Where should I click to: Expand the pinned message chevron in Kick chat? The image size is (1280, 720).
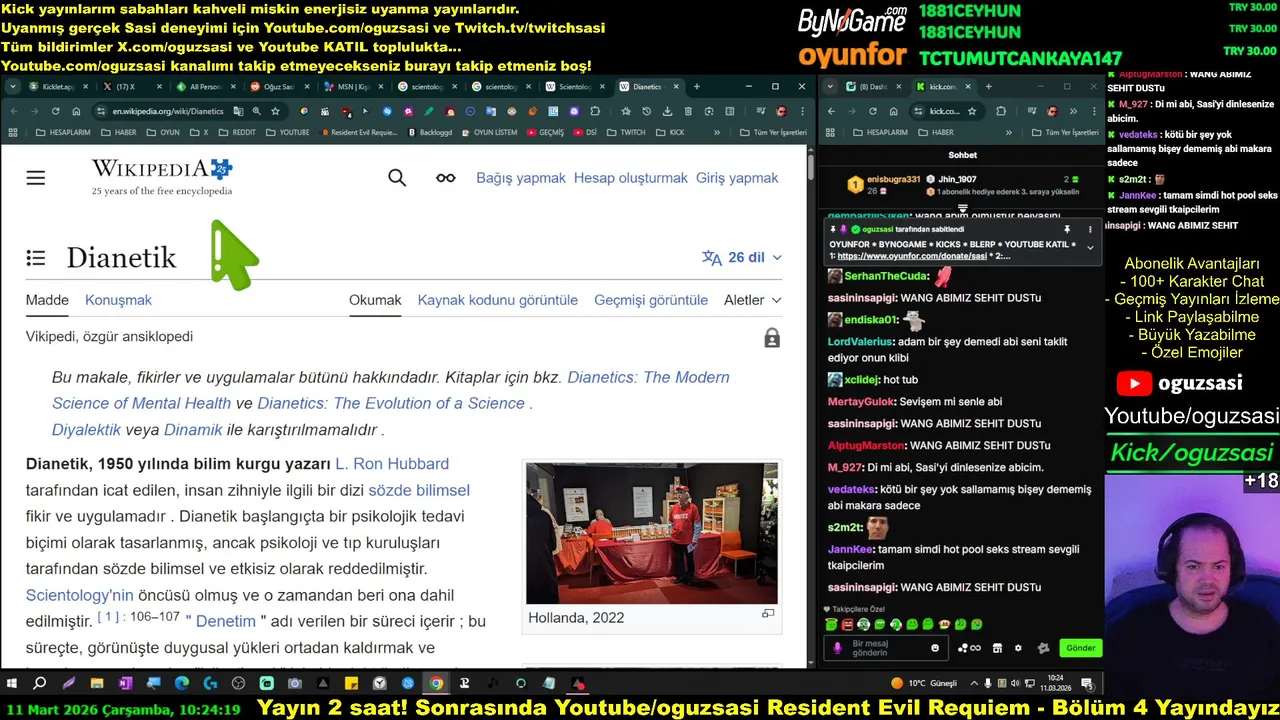[1090, 247]
